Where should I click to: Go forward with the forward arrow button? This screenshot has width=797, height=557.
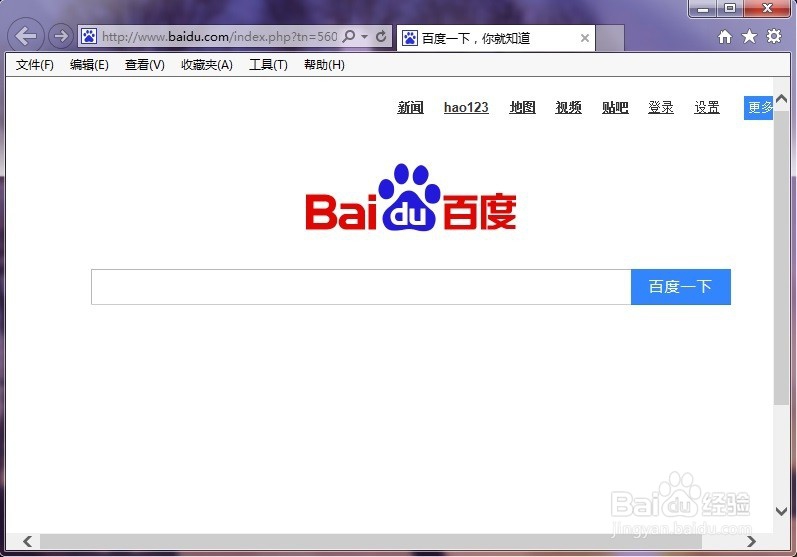[60, 36]
